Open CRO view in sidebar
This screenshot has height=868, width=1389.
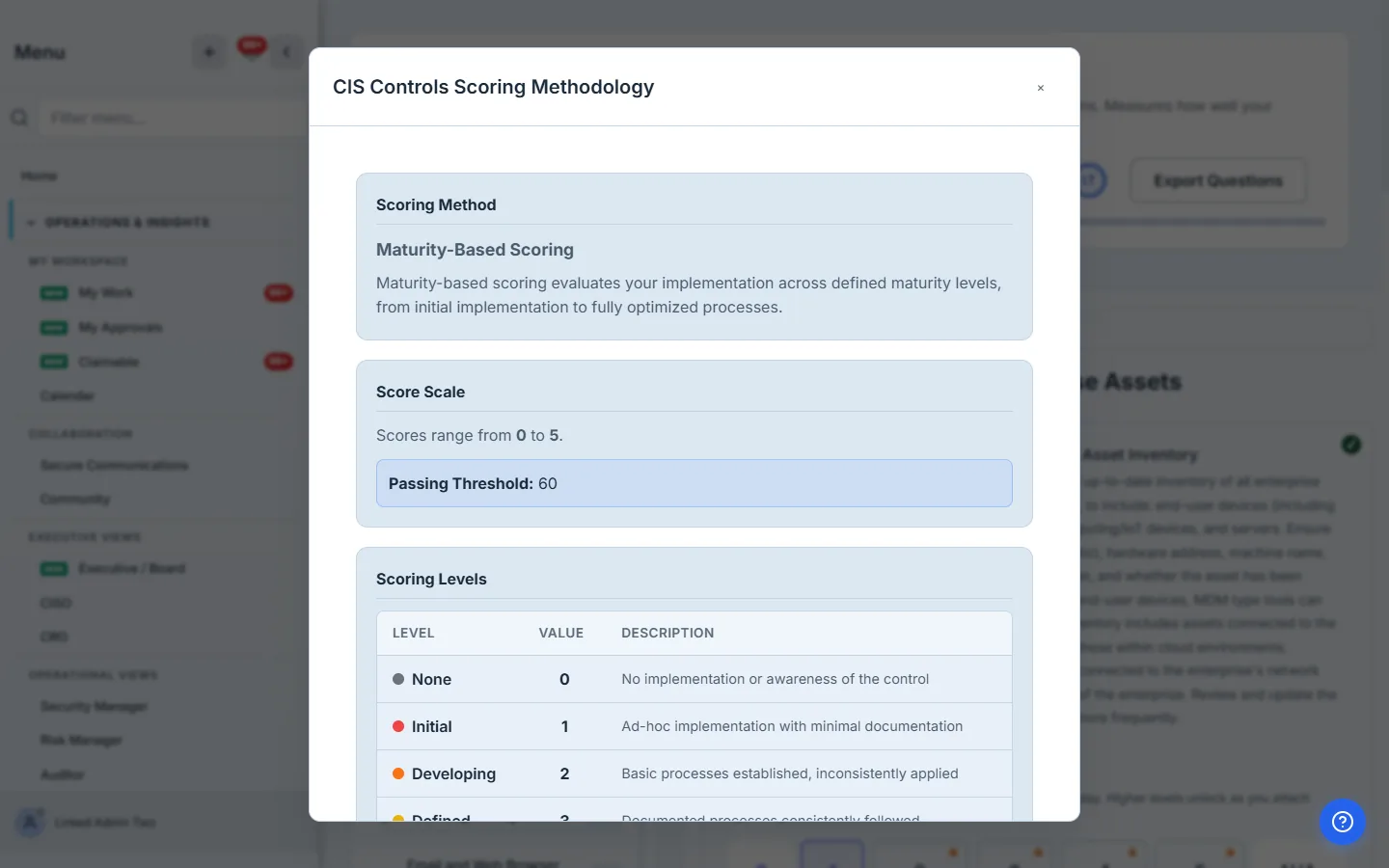54,637
